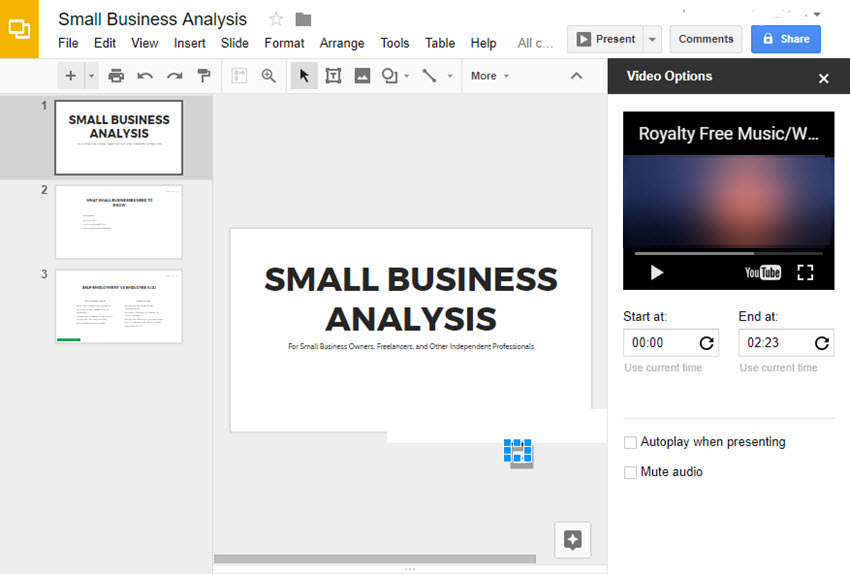850x574 pixels.
Task: Click the zoom to fit icon
Action: pyautogui.click(x=239, y=76)
